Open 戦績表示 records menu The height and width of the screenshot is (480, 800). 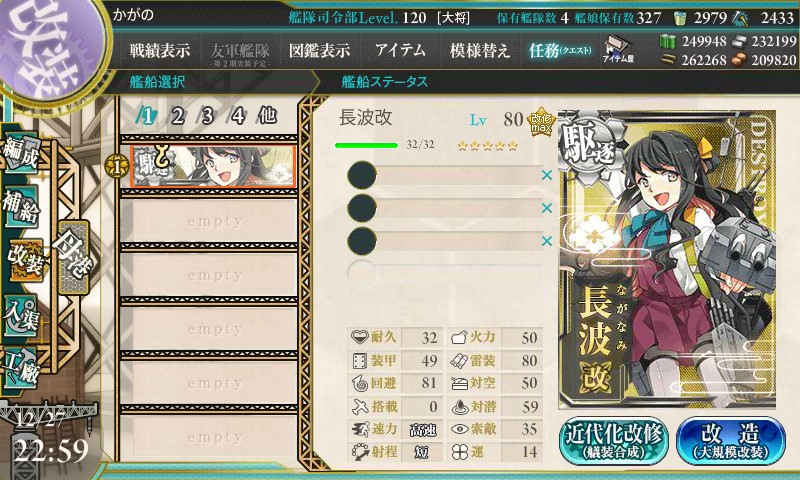click(160, 50)
